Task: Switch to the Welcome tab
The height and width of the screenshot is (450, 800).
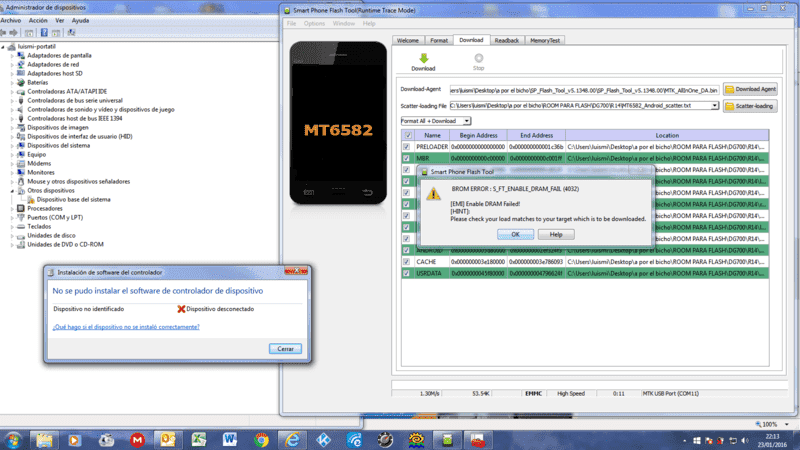Action: [x=408, y=40]
